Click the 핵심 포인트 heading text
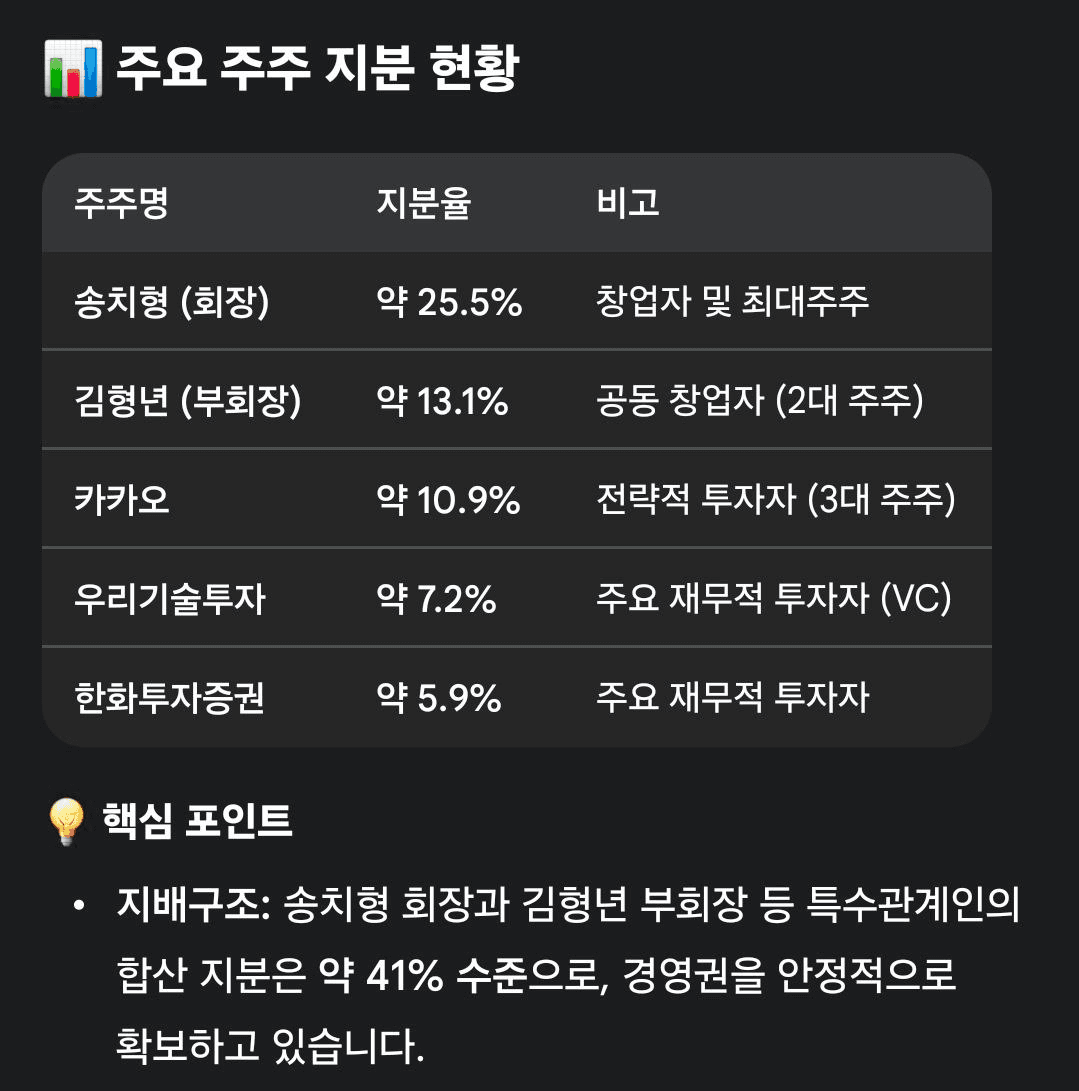The height and width of the screenshot is (1091, 1079). click(x=197, y=821)
